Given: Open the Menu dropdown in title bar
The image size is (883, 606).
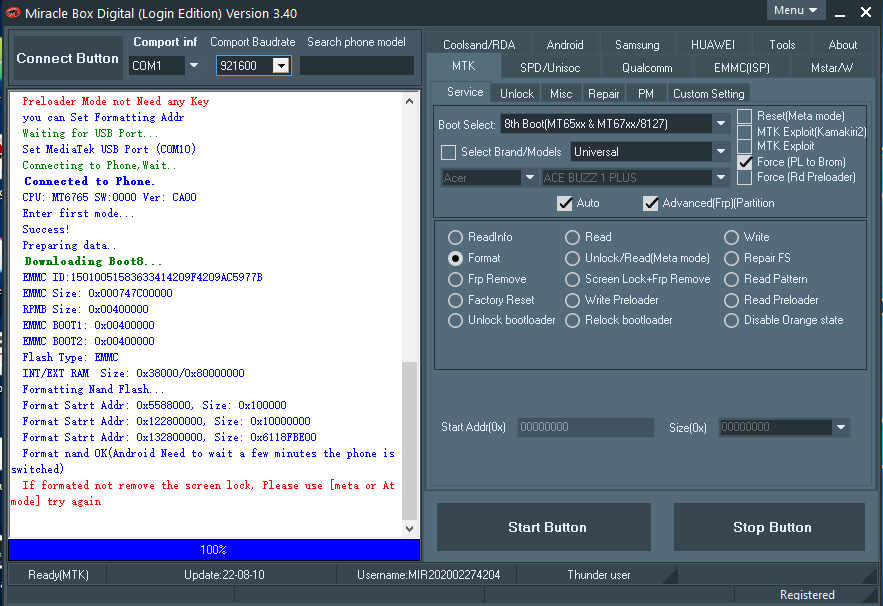Looking at the screenshot, I should [x=796, y=10].
